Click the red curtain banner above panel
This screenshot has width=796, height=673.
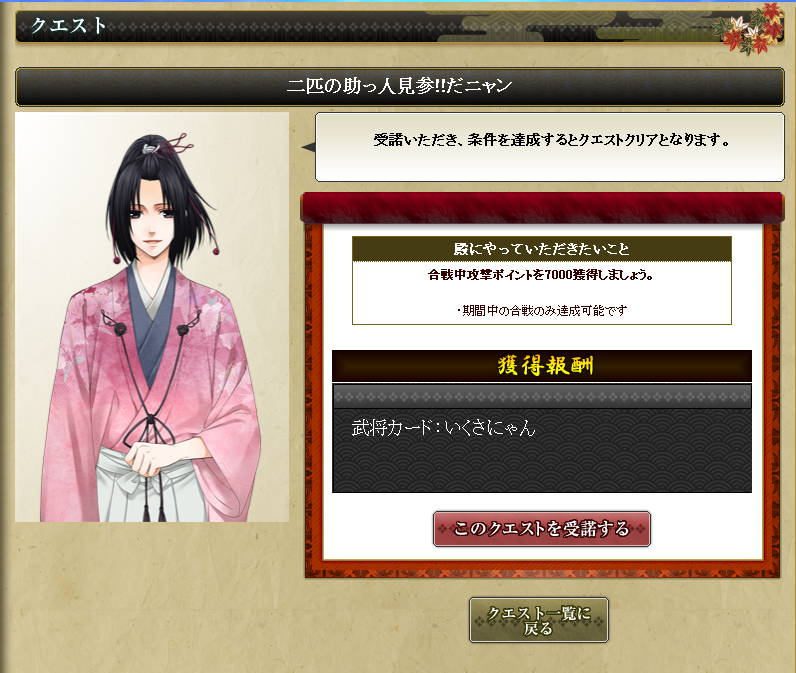542,208
